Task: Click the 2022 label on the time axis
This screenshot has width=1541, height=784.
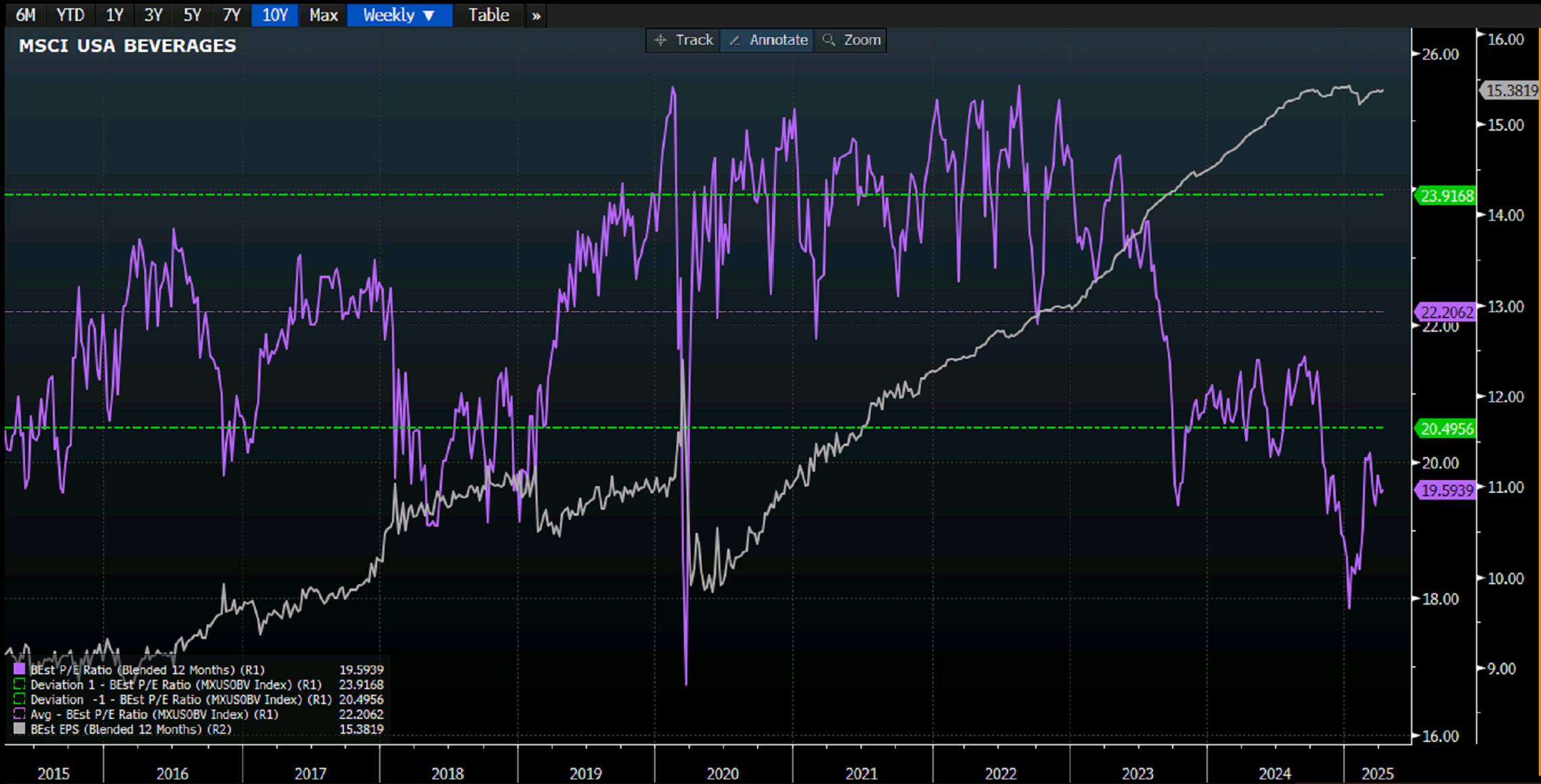Action: (1001, 773)
